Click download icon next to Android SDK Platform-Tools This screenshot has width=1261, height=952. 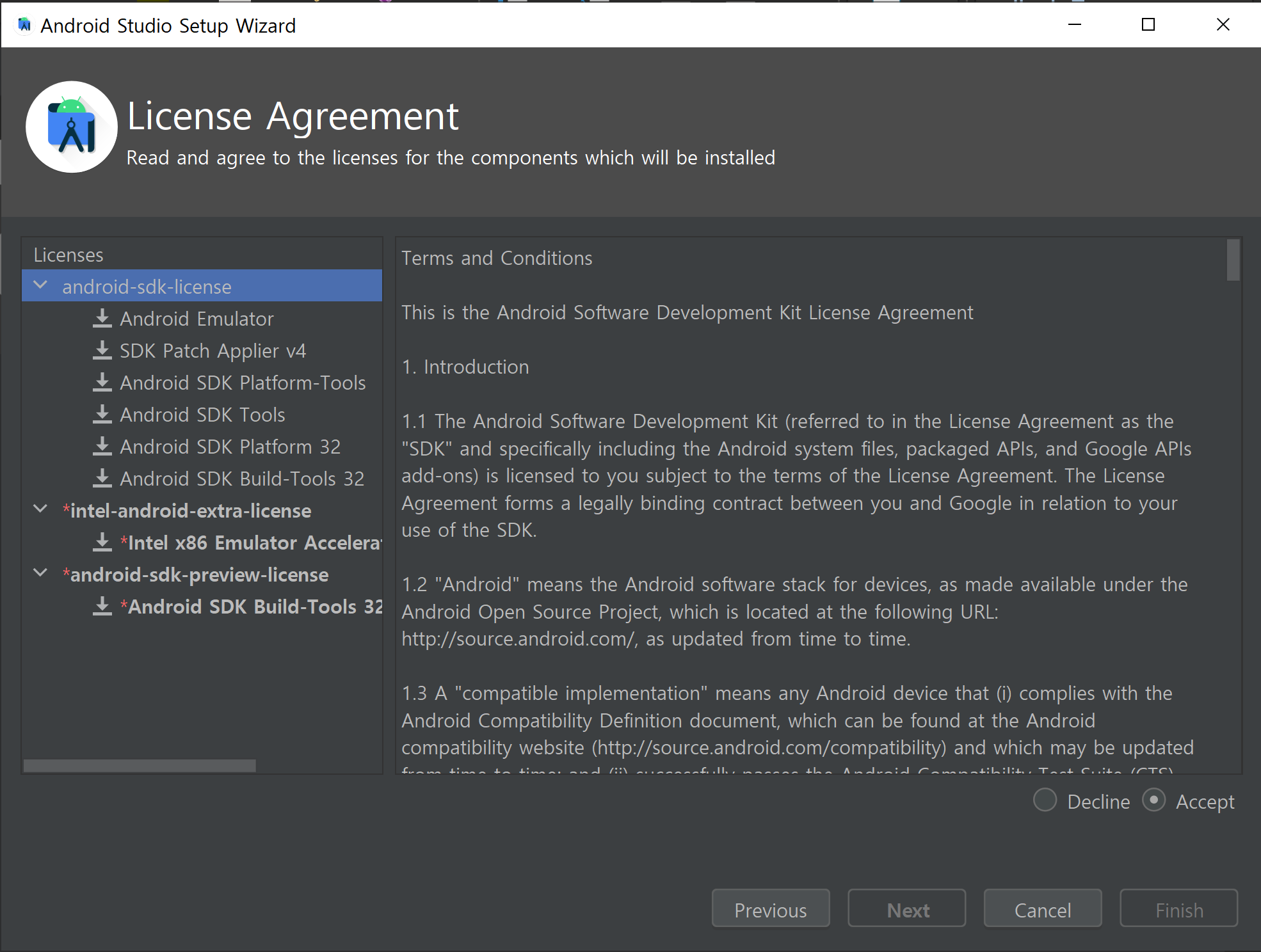pyautogui.click(x=102, y=383)
